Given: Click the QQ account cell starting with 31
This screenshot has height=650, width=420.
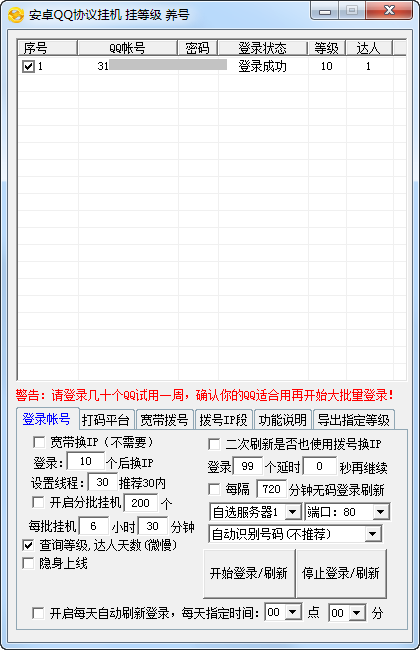Looking at the screenshot, I should coord(128,66).
